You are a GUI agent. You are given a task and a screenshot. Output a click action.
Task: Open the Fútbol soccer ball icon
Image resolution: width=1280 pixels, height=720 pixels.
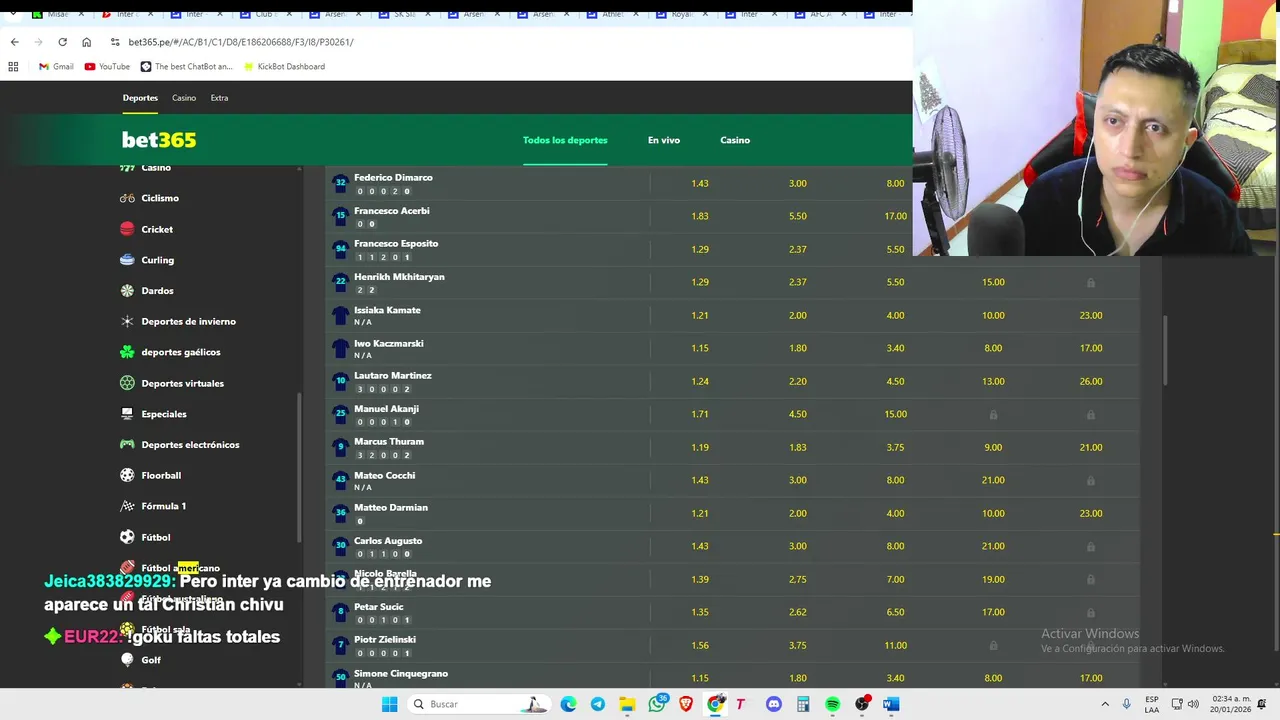point(127,537)
